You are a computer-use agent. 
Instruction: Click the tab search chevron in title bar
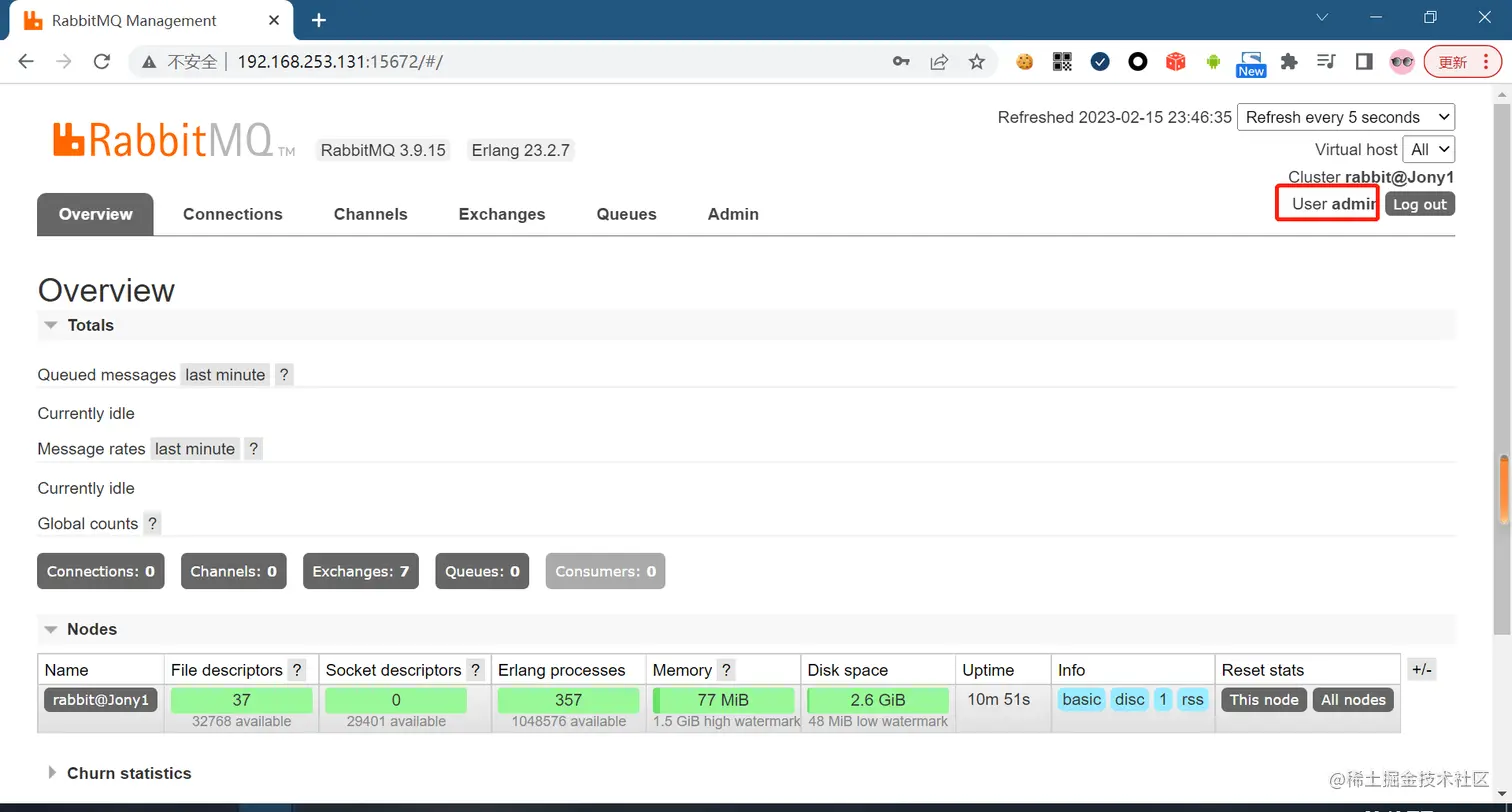click(1322, 17)
